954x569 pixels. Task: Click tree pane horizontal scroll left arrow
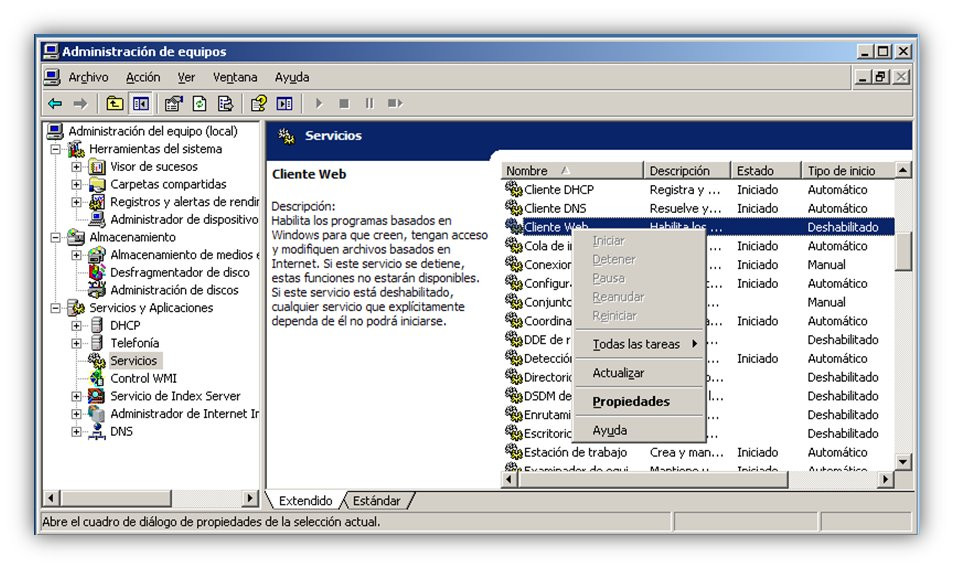pos(51,498)
